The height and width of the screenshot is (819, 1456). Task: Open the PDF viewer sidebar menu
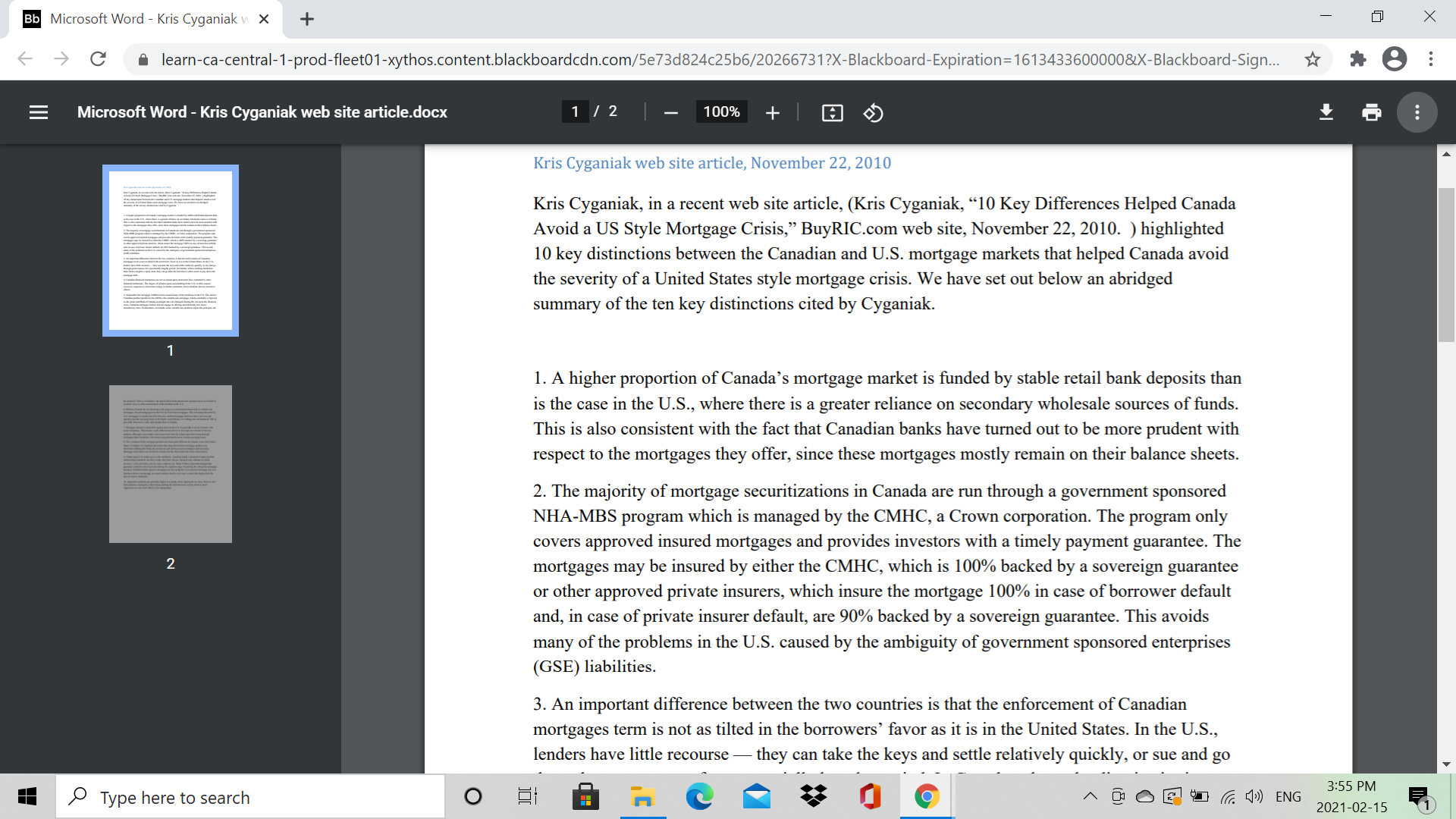click(38, 112)
